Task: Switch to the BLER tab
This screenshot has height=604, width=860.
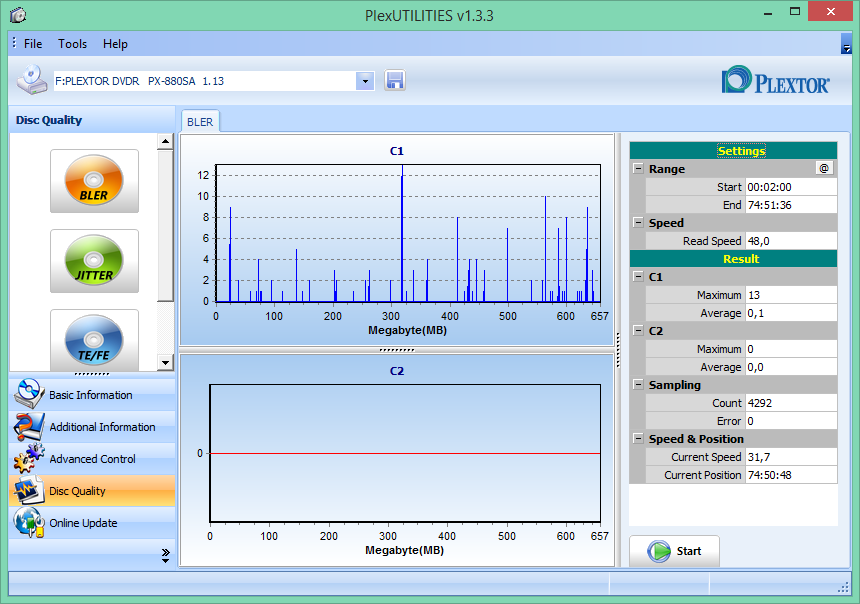Action: 200,122
